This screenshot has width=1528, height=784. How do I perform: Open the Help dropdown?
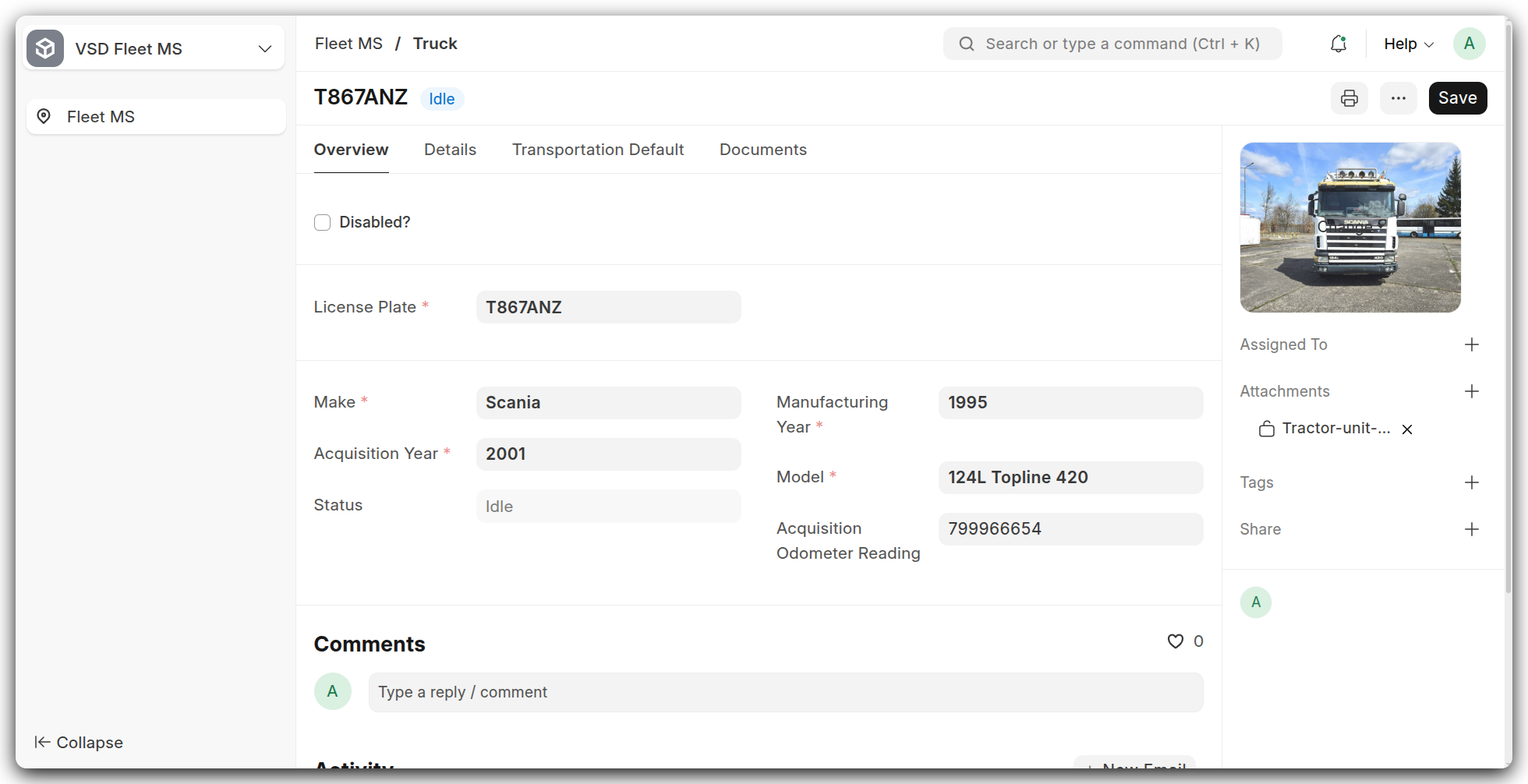tap(1409, 44)
